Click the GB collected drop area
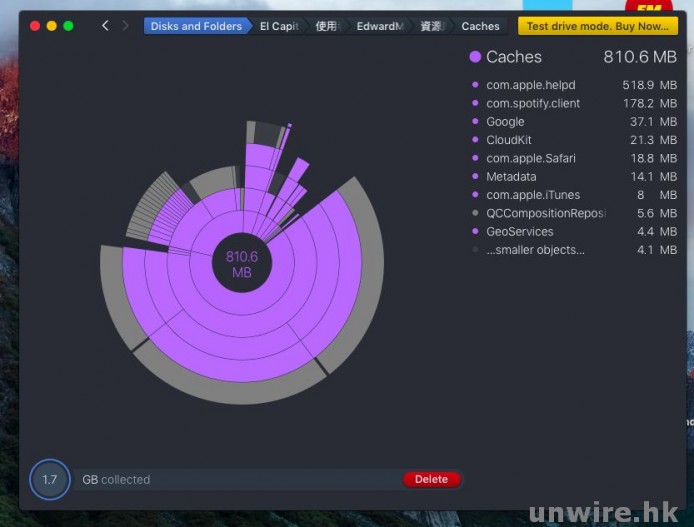 coord(240,480)
